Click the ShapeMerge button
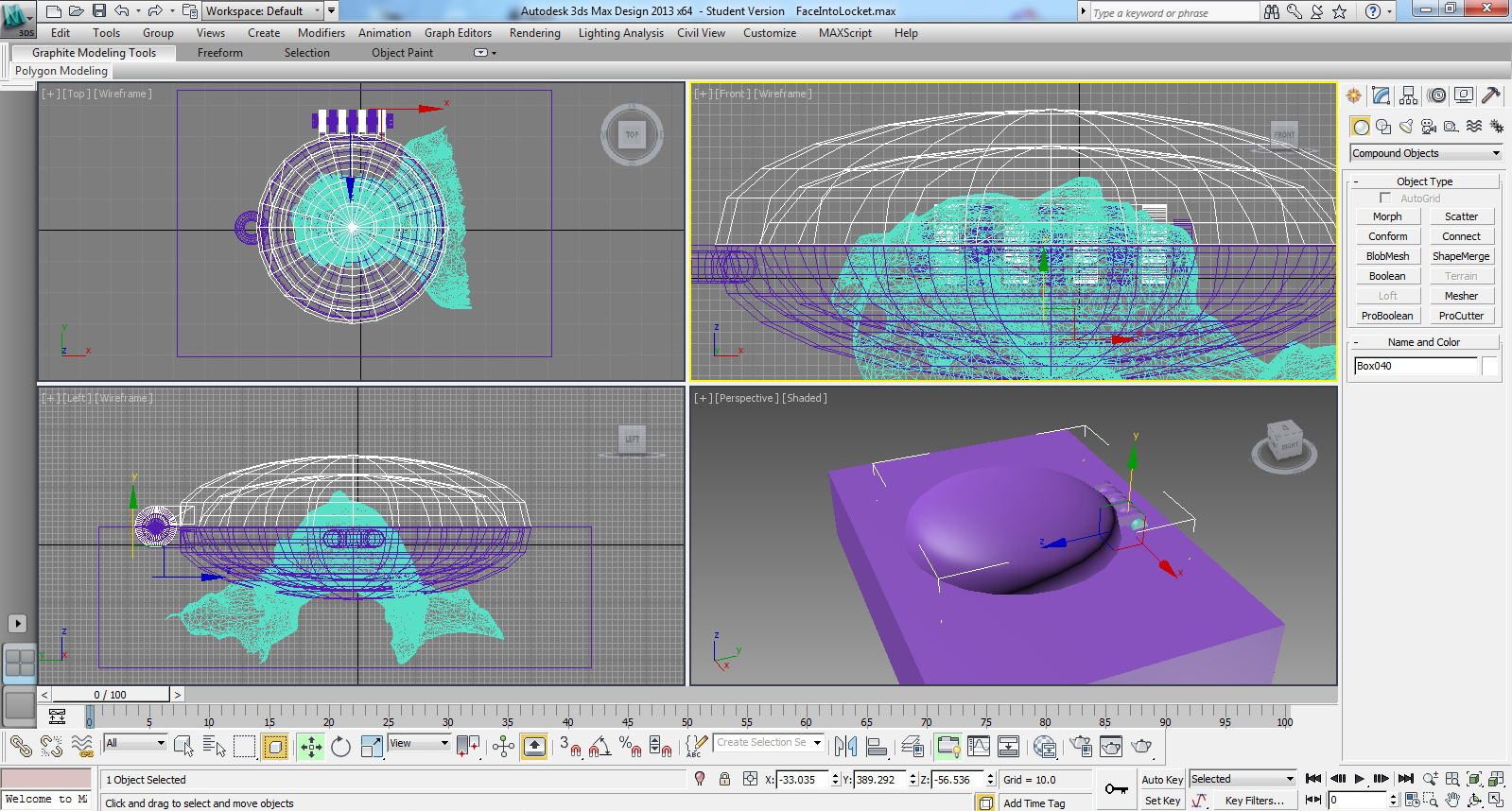 [x=1461, y=256]
